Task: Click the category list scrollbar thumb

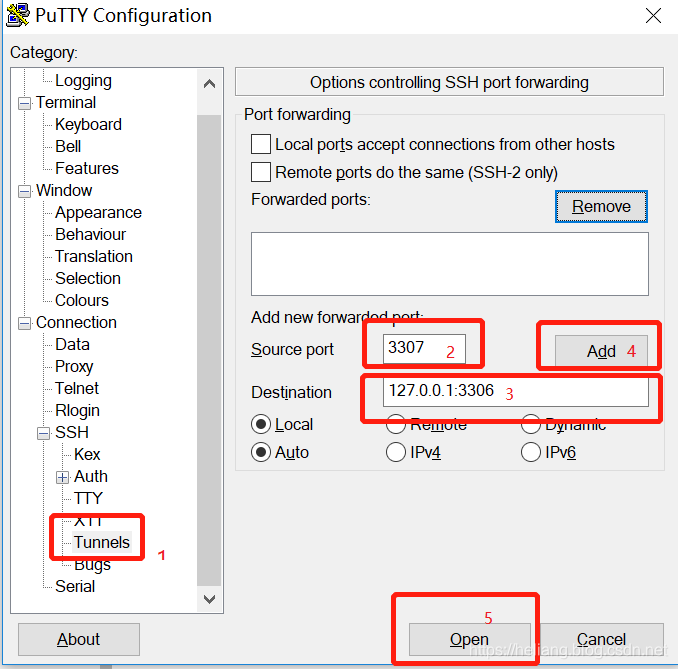Action: pyautogui.click(x=209, y=350)
